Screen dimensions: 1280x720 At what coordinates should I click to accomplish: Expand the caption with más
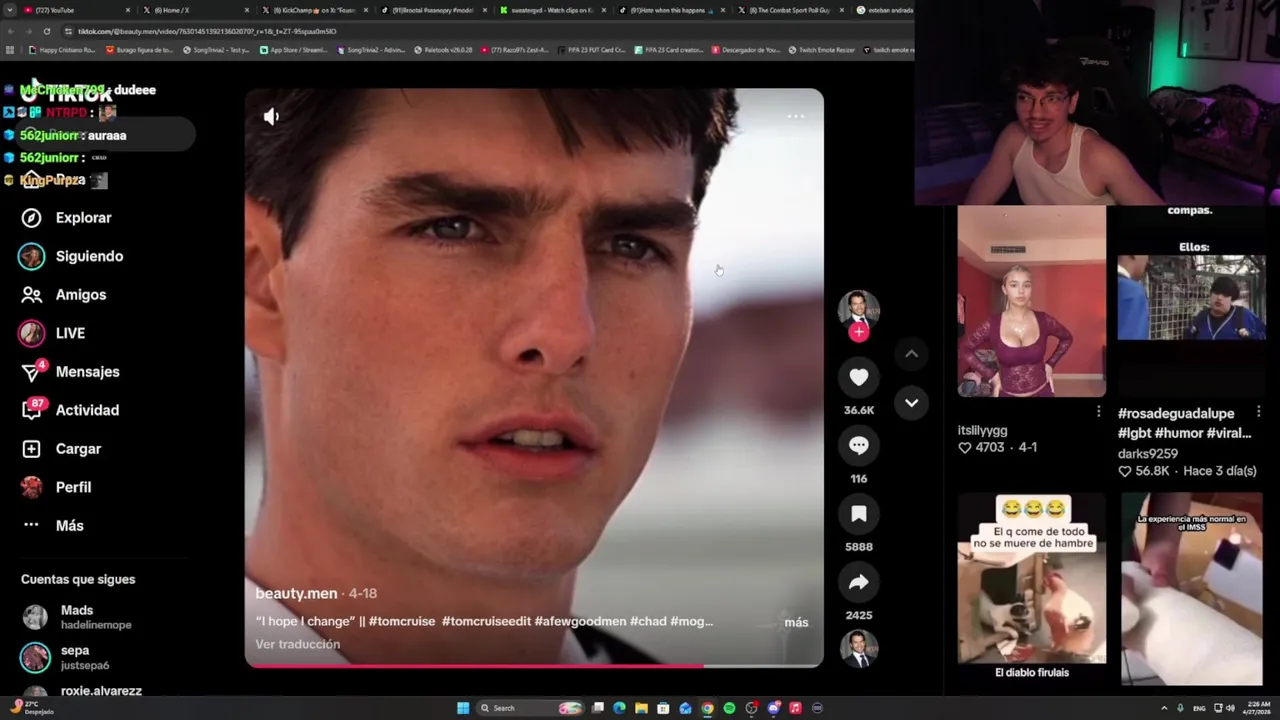(796, 622)
